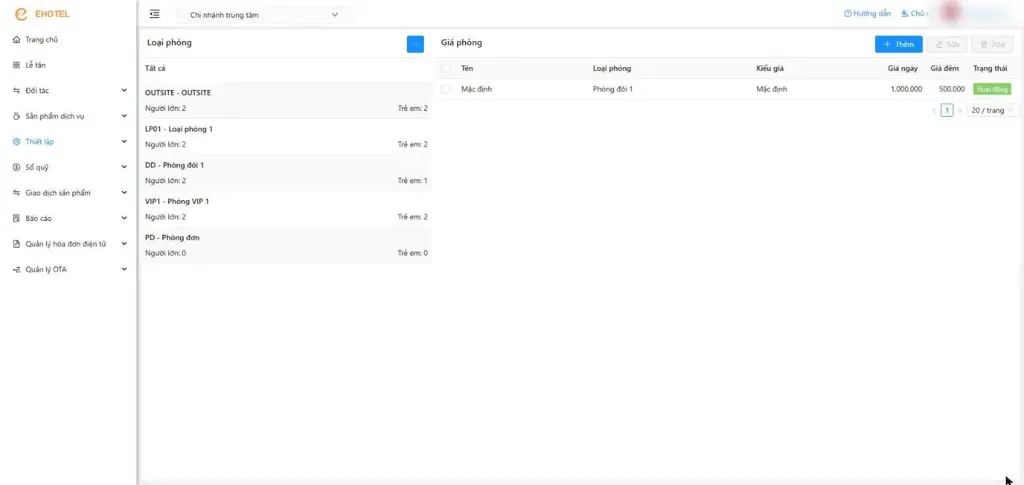Expand the Báo cáo submenu
Viewport: 1024px width, 485px height.
[x=124, y=218]
